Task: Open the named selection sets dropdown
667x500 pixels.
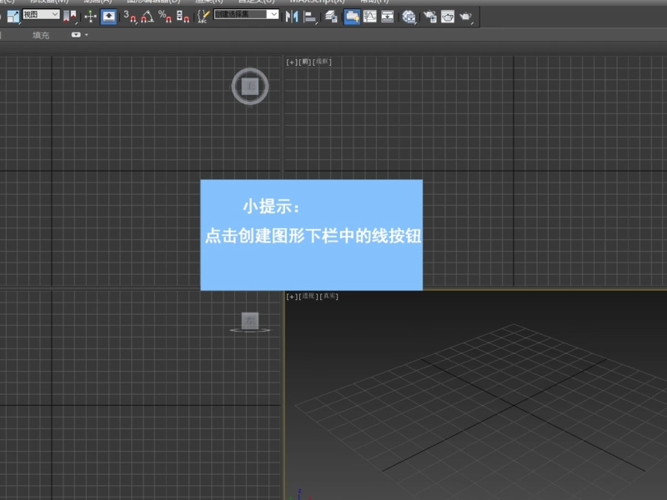Action: [246, 14]
